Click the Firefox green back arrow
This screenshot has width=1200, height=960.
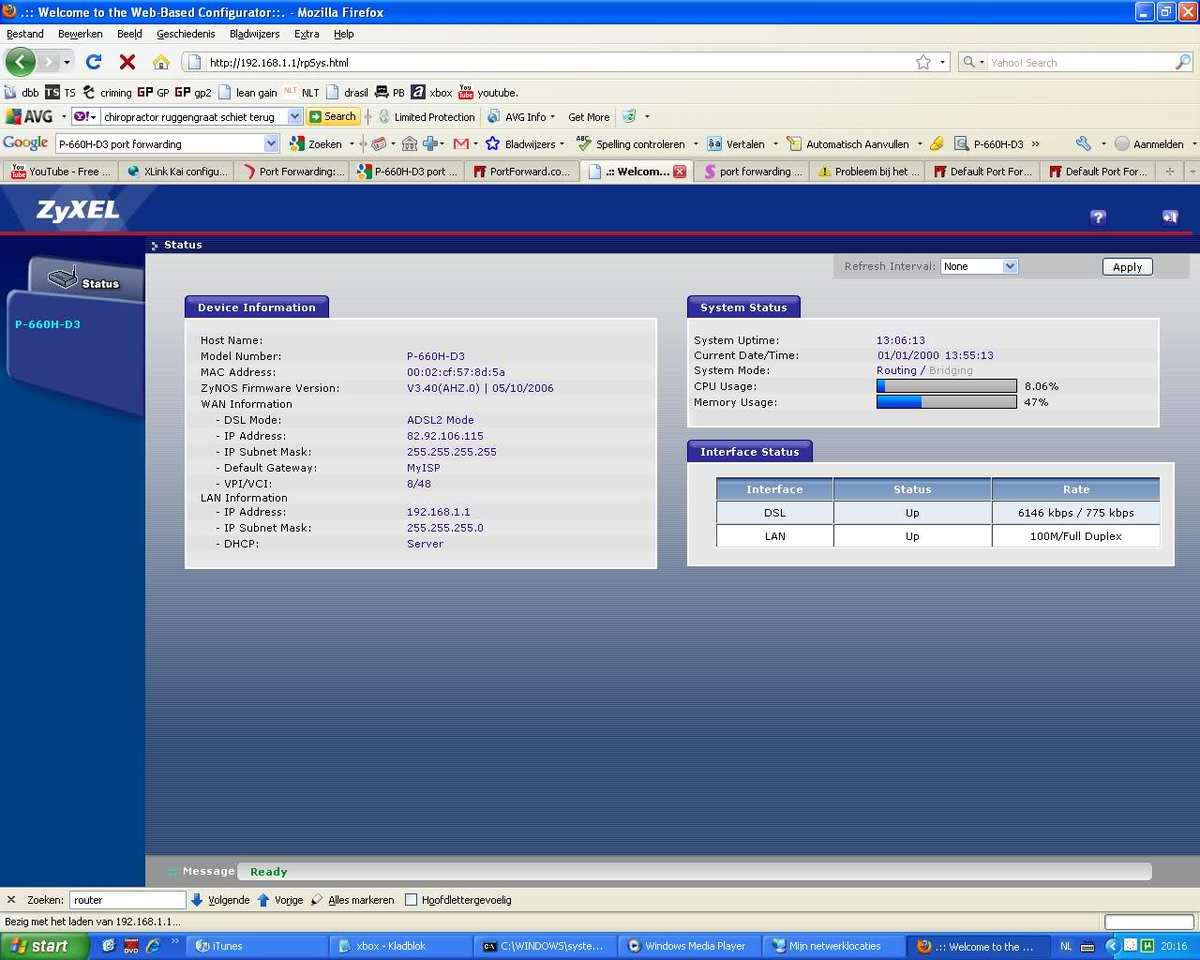(x=20, y=62)
